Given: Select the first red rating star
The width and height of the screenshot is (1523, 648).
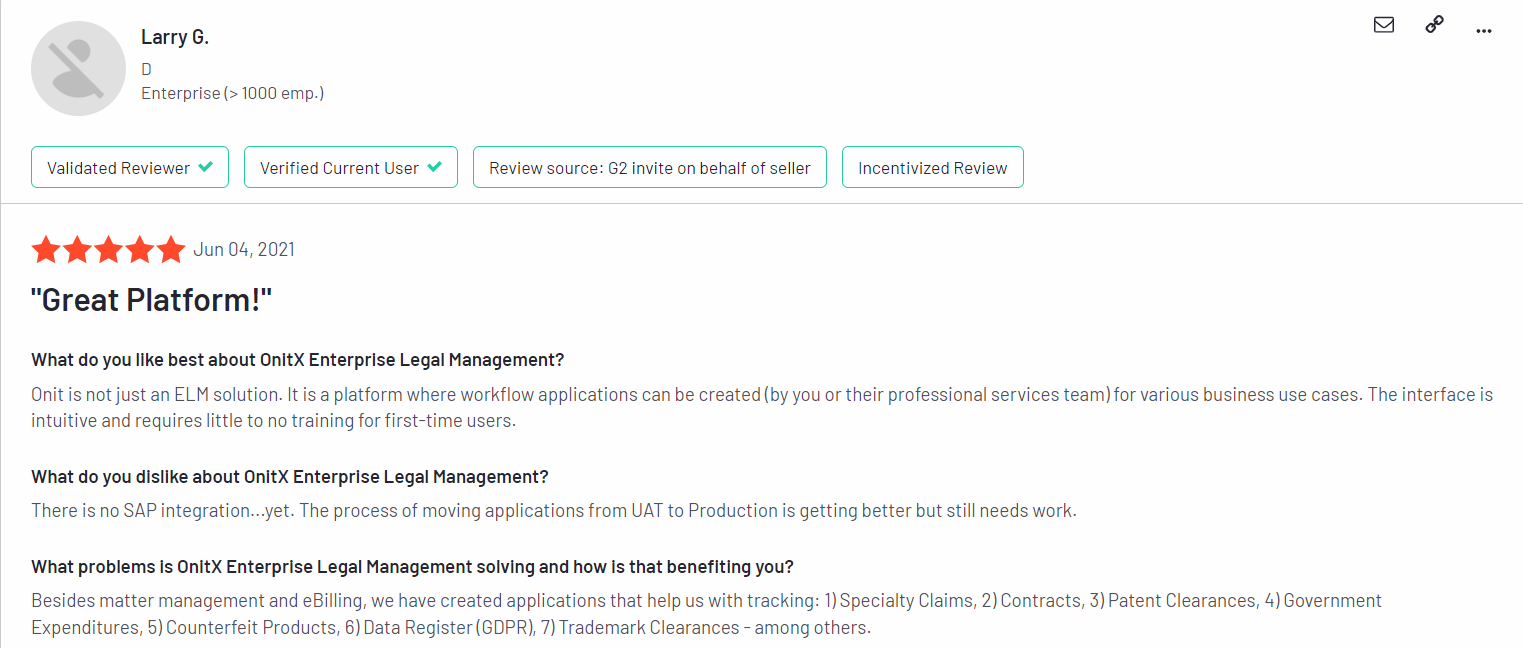Looking at the screenshot, I should click(x=46, y=249).
